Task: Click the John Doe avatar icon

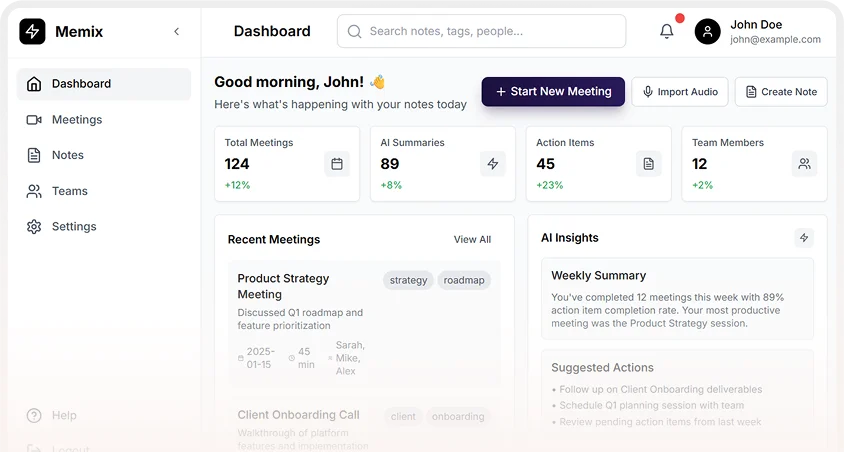Action: 707,31
